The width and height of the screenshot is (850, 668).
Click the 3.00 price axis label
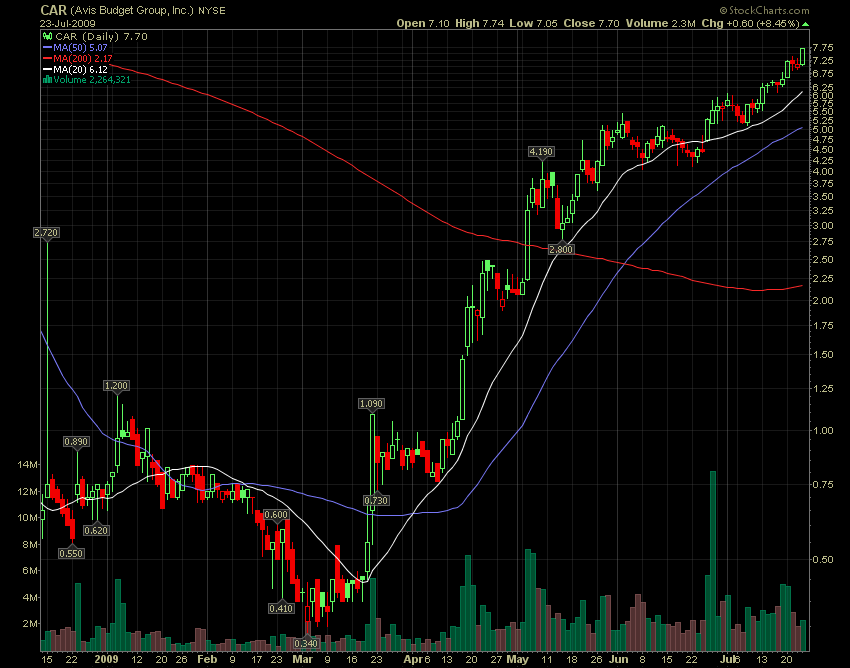823,226
